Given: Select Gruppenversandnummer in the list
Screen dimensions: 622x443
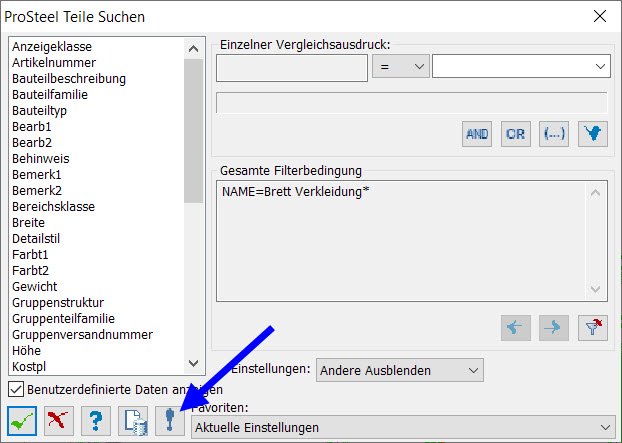Looking at the screenshot, I should point(82,334).
